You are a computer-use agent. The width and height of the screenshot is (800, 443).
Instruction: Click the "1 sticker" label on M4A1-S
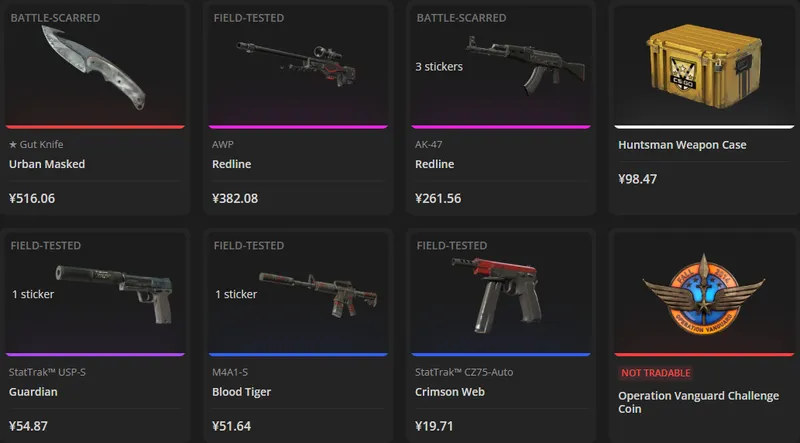pyautogui.click(x=236, y=294)
